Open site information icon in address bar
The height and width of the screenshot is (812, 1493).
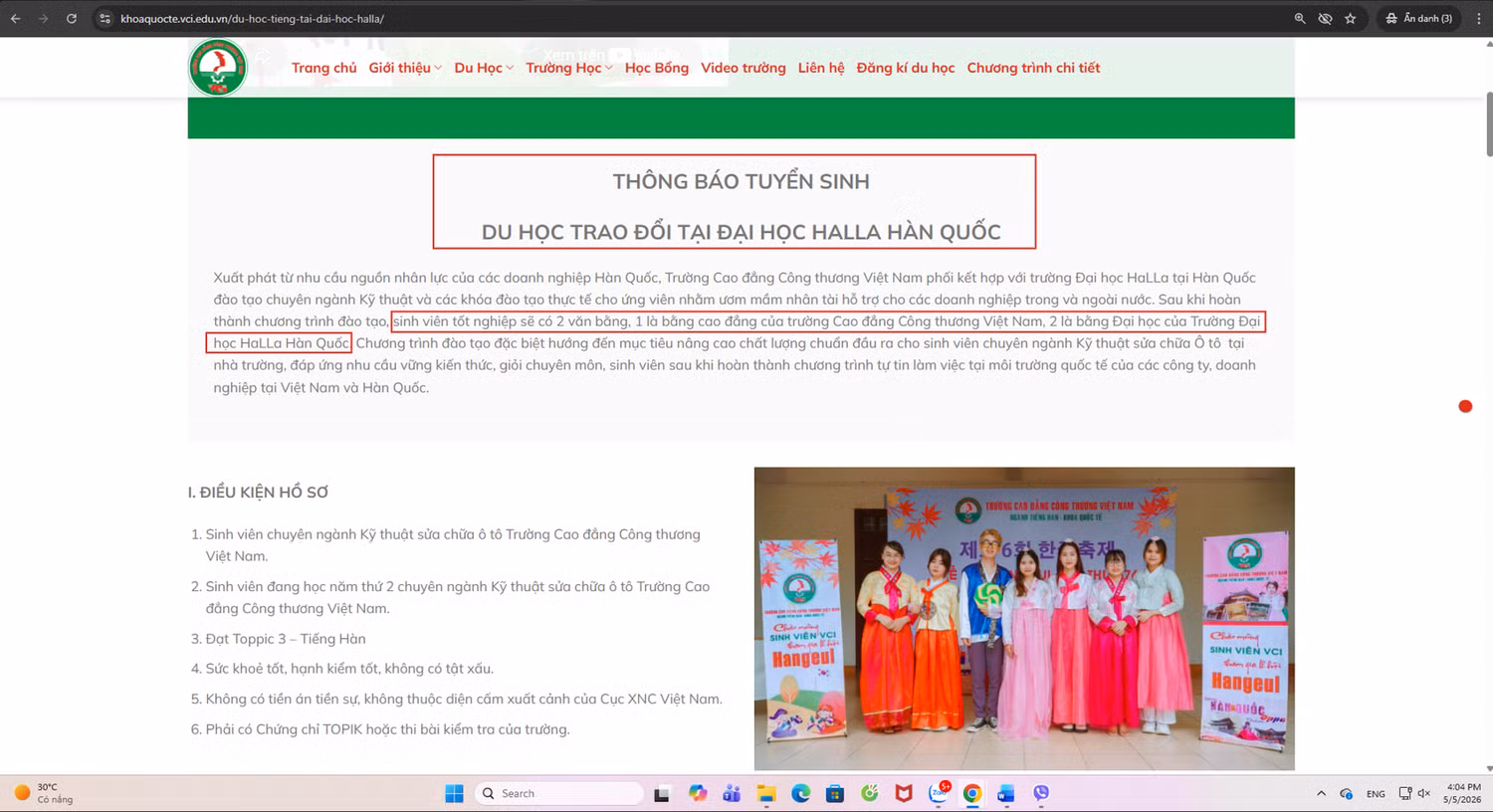pyautogui.click(x=106, y=18)
